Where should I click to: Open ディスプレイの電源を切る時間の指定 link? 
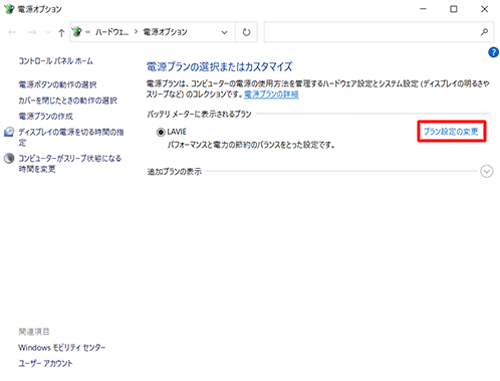click(71, 137)
